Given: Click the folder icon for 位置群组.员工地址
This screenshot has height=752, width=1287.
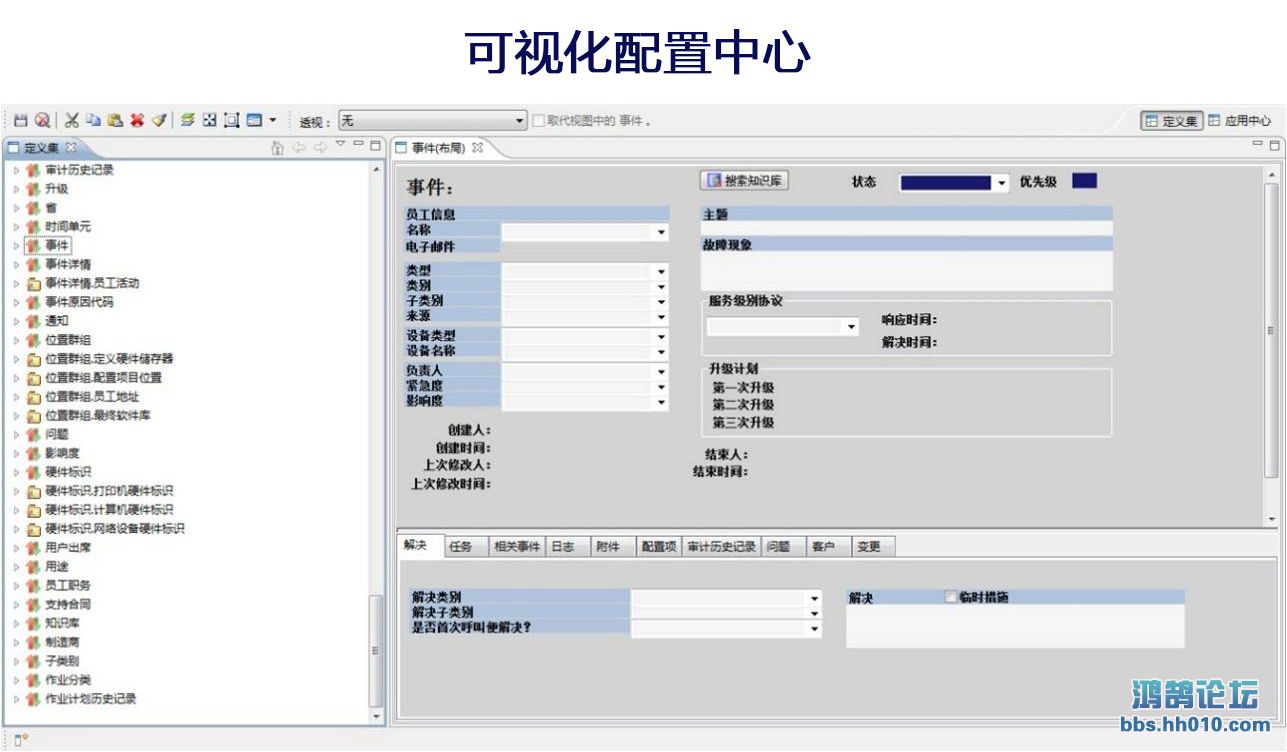Looking at the screenshot, I should [x=33, y=397].
